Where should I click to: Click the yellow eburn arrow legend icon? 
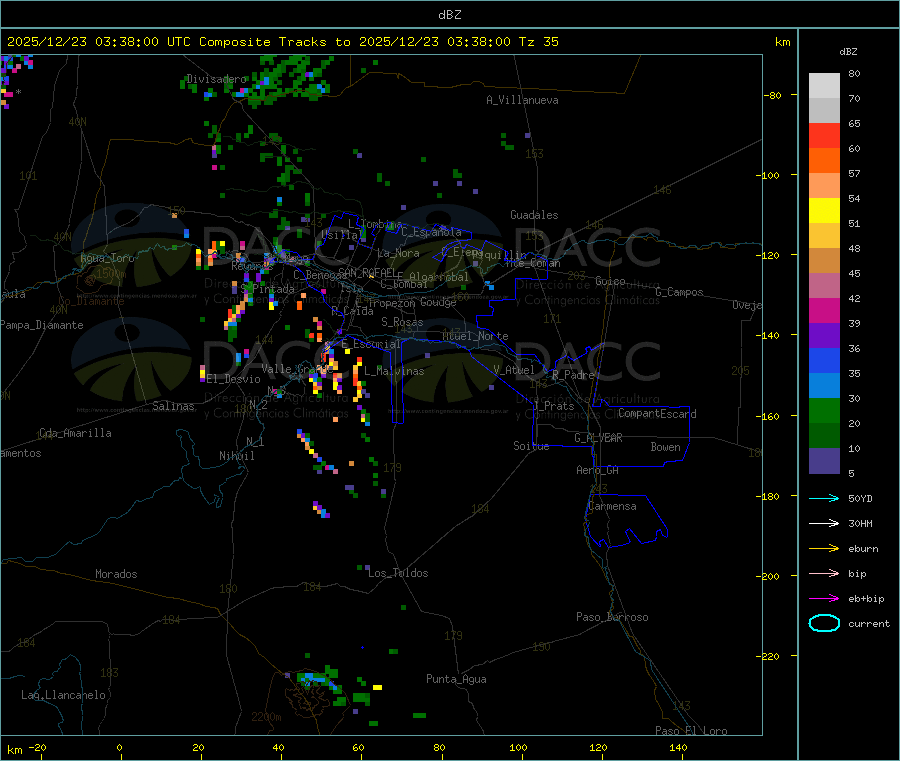(824, 549)
